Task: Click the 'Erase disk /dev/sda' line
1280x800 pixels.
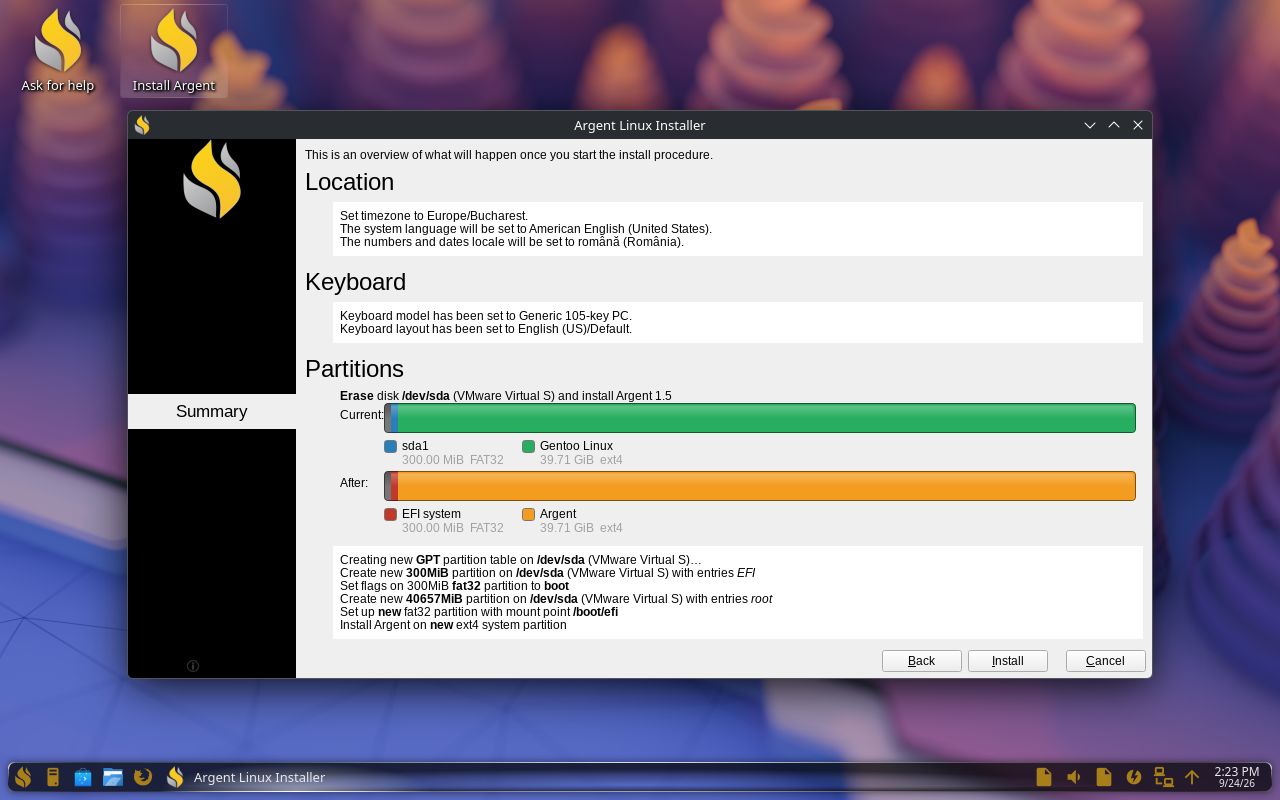Action: tap(506, 396)
